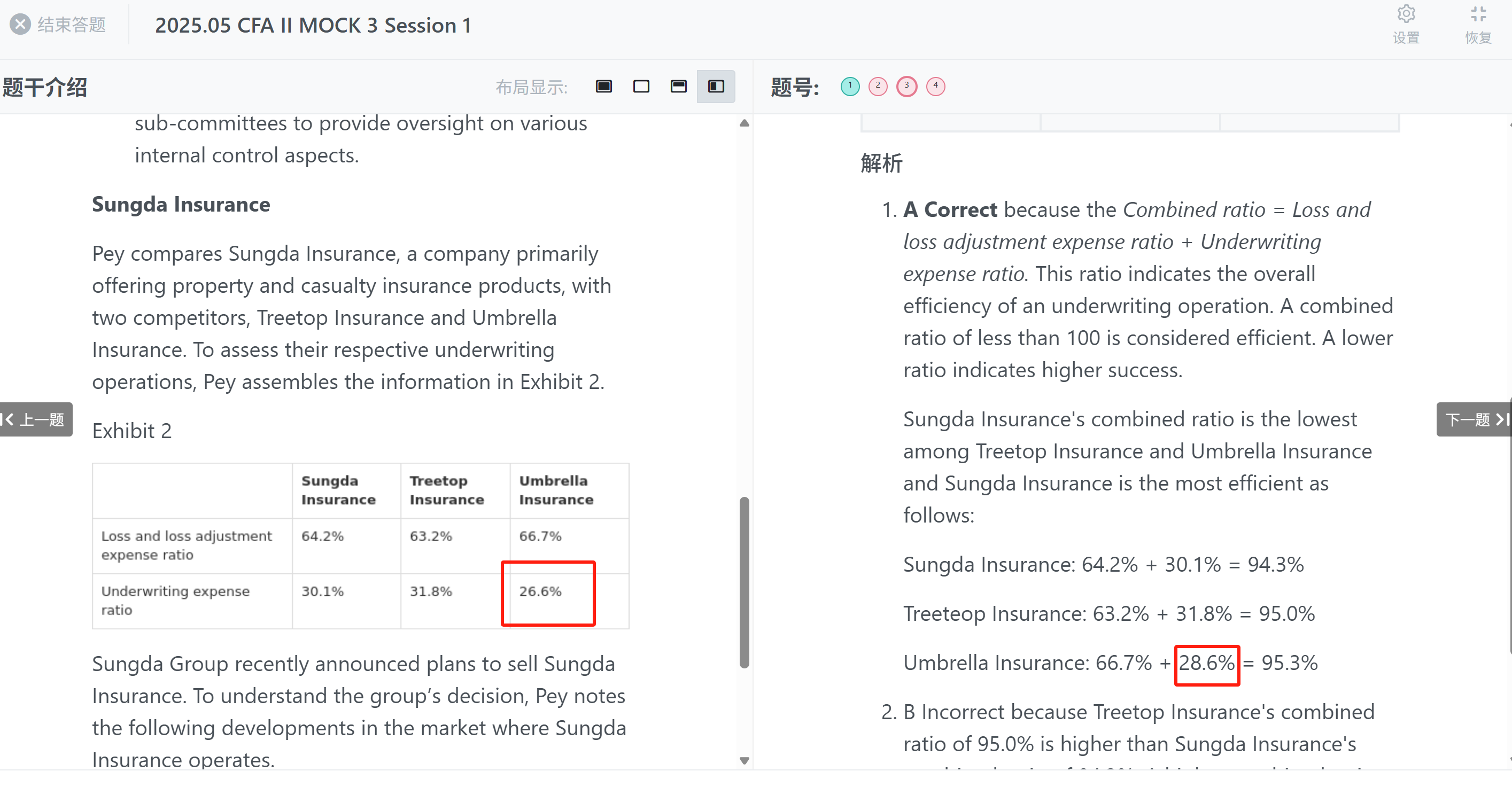Viewport: 1512px width, 787px height.
Task: Jump to question number 4
Action: pyautogui.click(x=936, y=86)
